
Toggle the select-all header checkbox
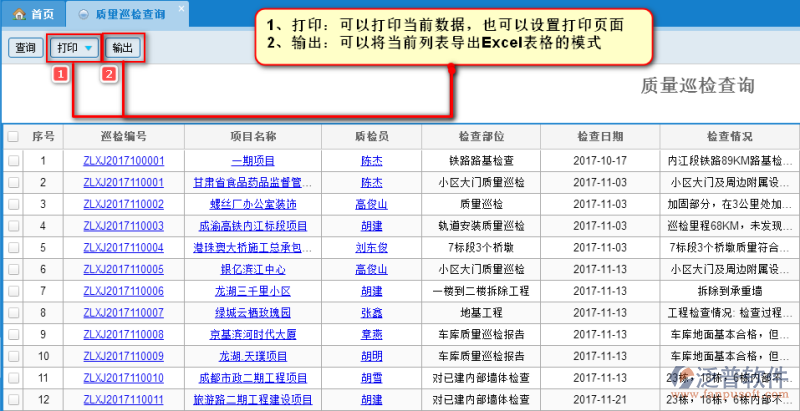tap(13, 137)
